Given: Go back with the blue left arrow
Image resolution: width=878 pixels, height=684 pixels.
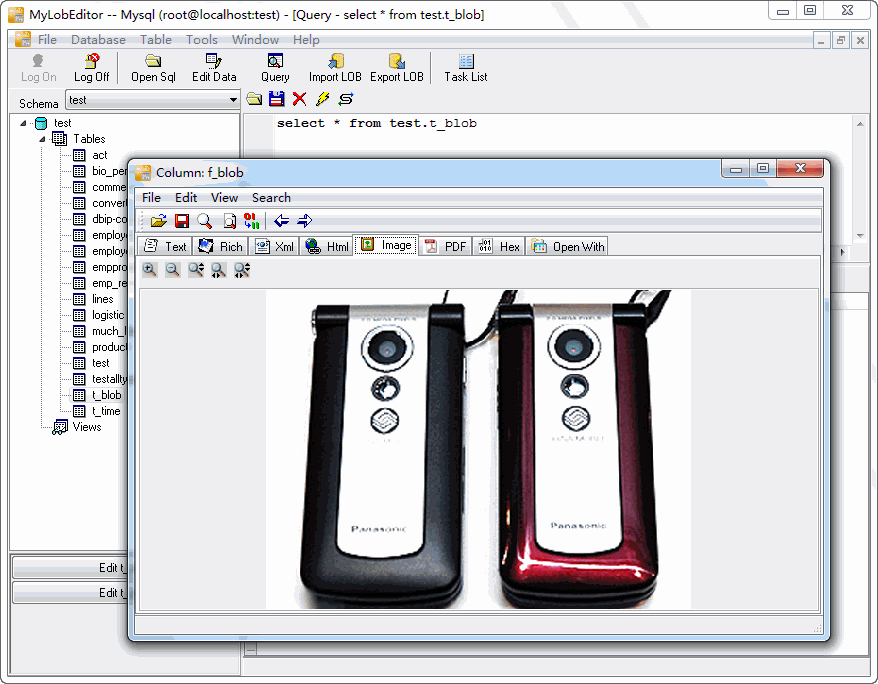Looking at the screenshot, I should point(281,221).
